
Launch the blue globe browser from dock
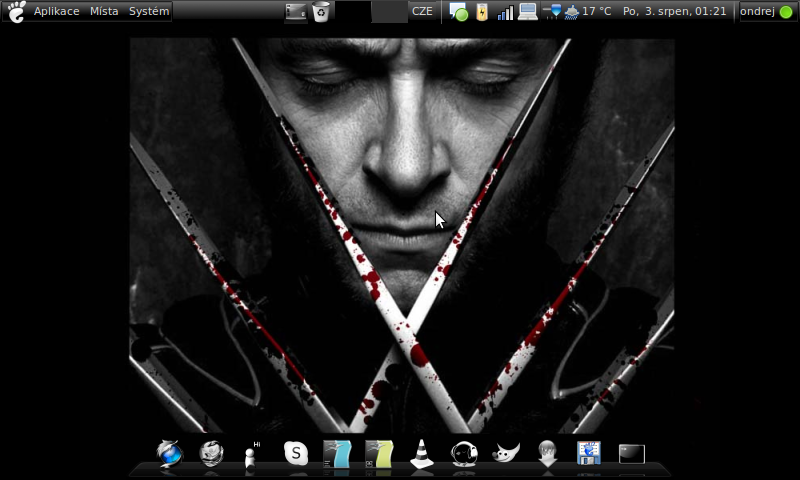(169, 453)
